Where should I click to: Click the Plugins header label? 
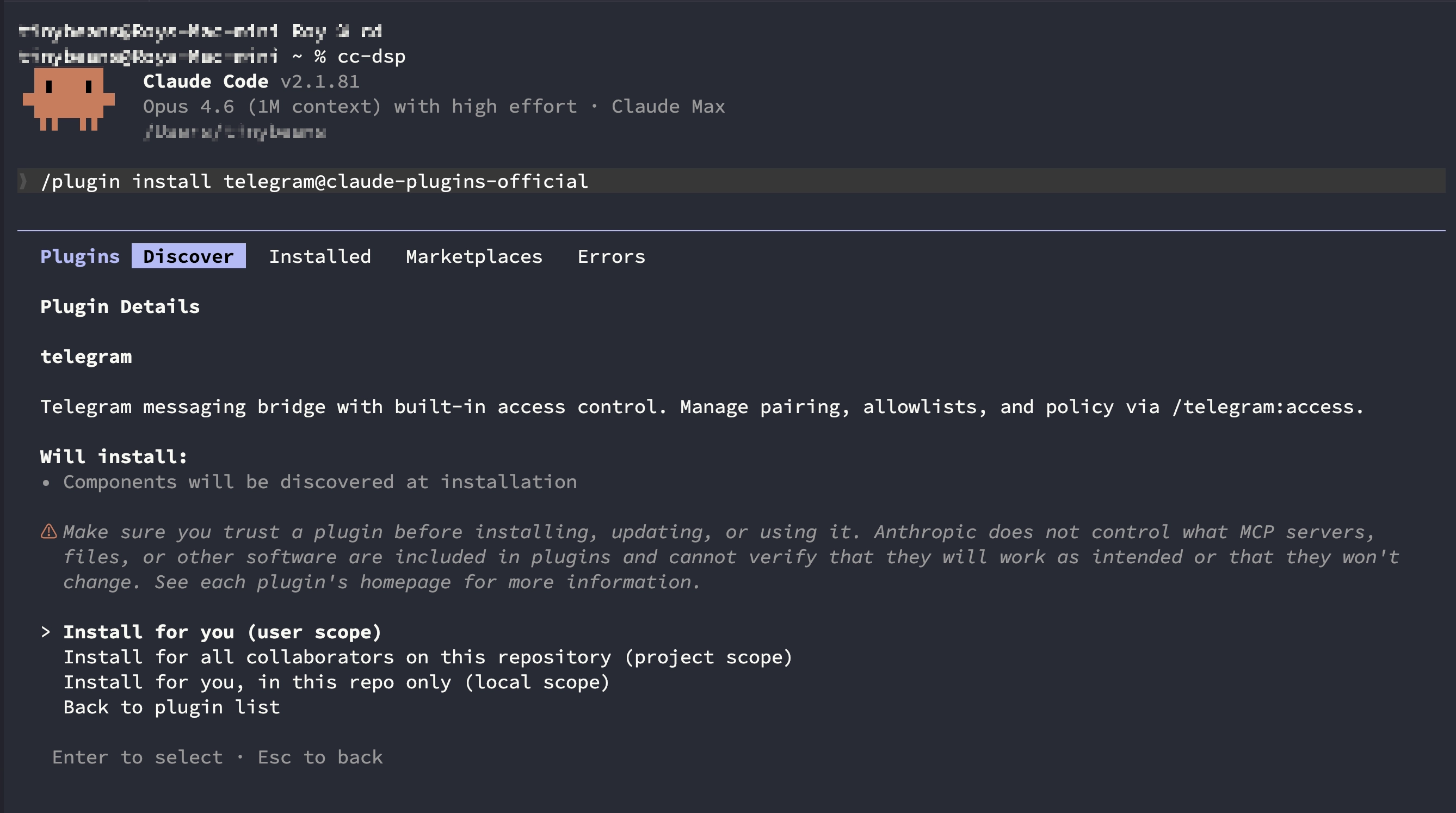(79, 257)
